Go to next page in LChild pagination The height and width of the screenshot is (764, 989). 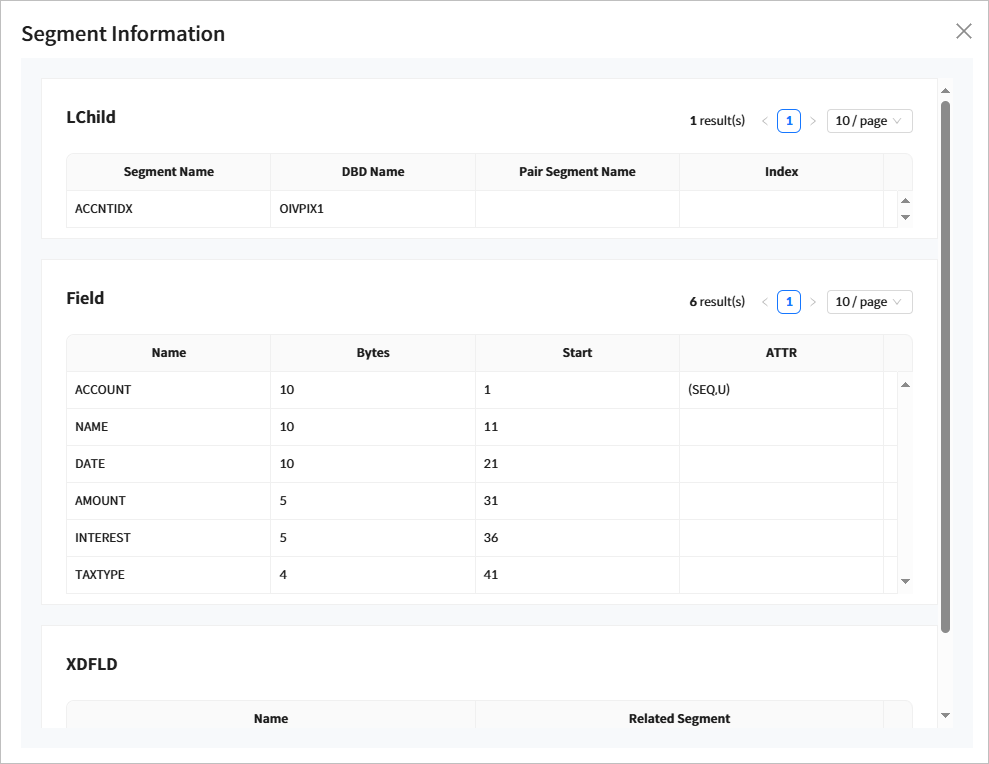(813, 121)
